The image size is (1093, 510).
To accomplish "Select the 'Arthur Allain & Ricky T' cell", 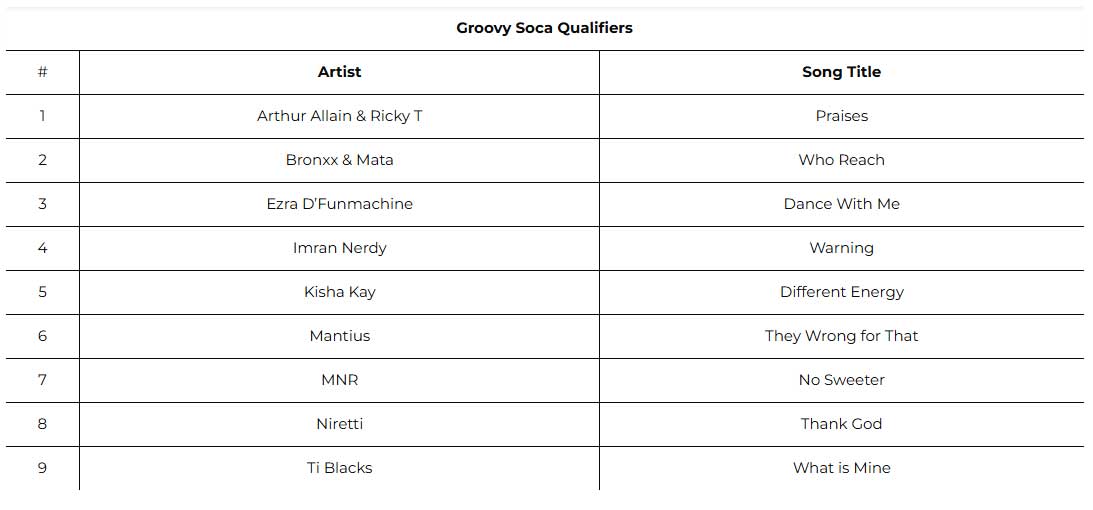I will 339,116.
